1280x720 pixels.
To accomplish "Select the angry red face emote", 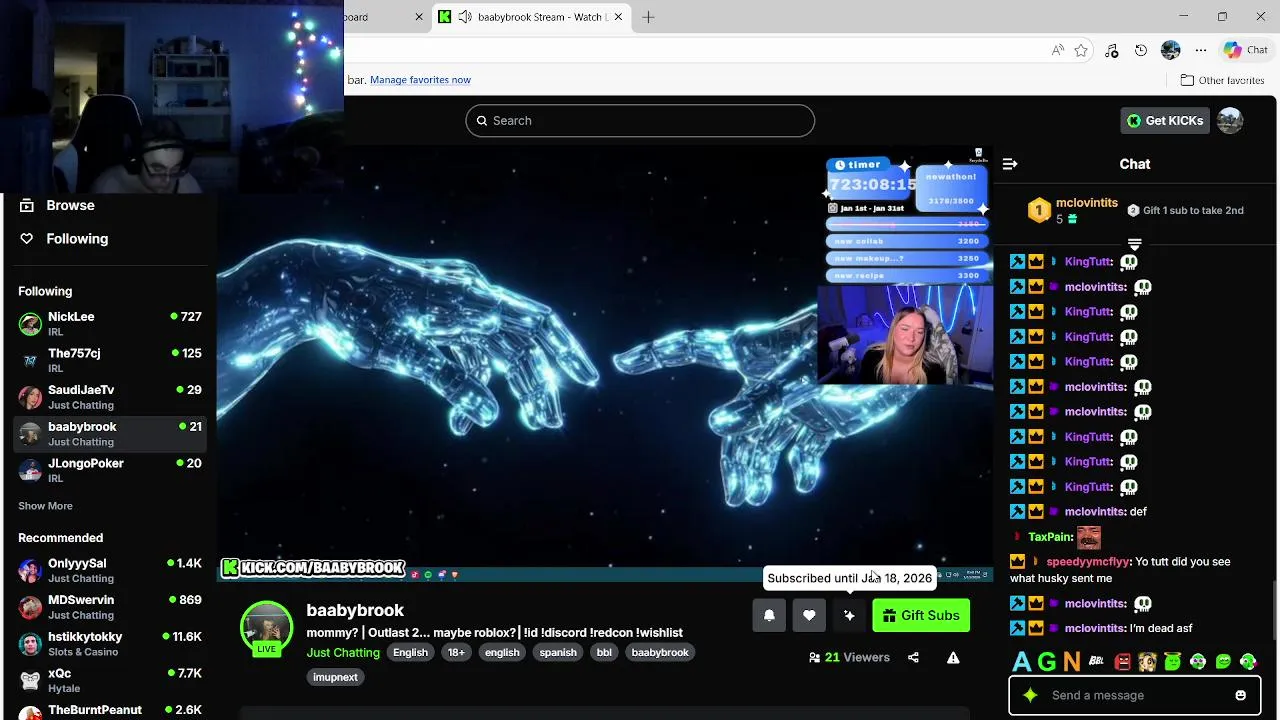I will [1122, 661].
